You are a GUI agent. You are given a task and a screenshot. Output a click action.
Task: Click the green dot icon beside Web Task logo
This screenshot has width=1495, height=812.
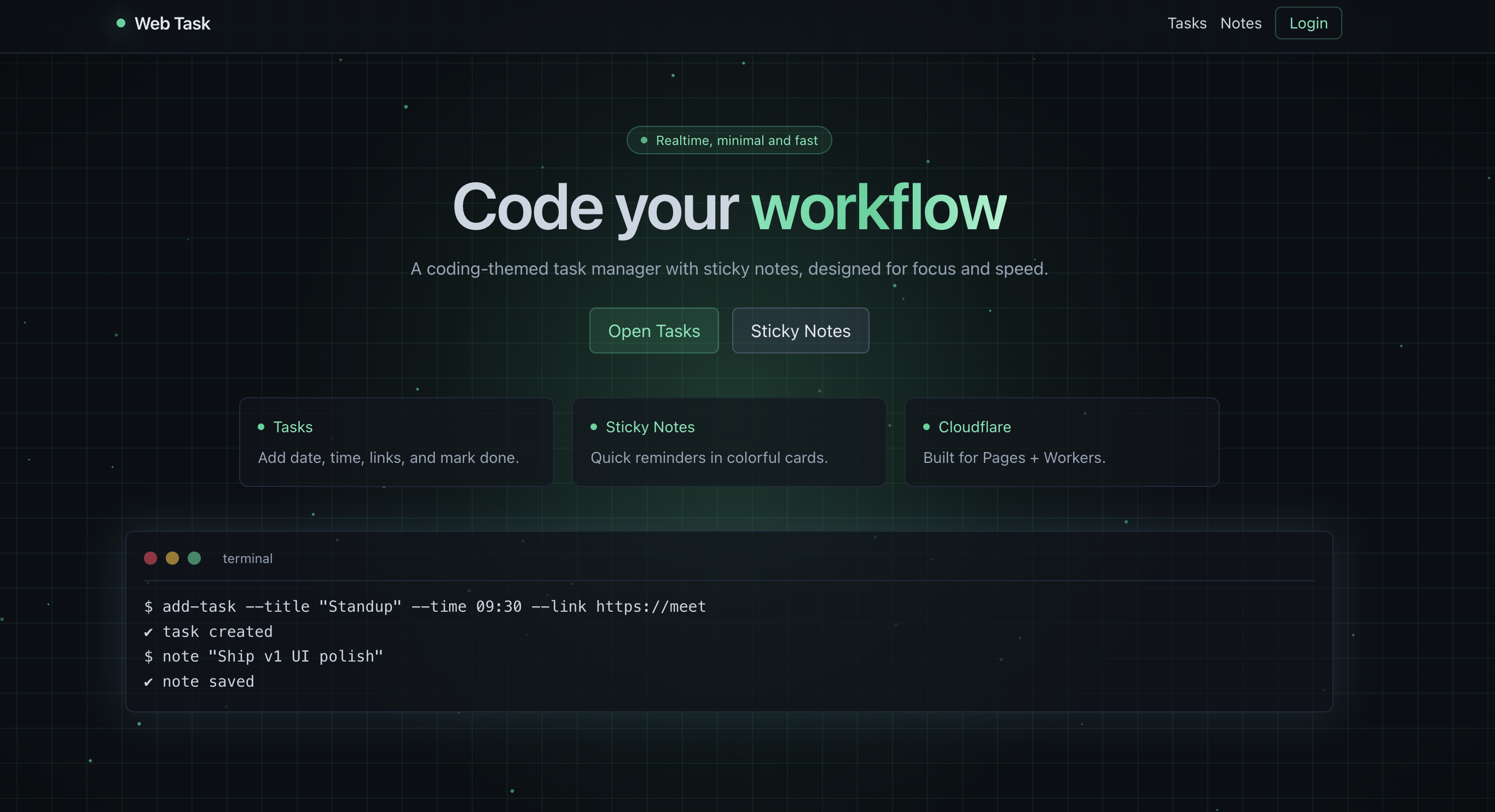click(x=121, y=22)
